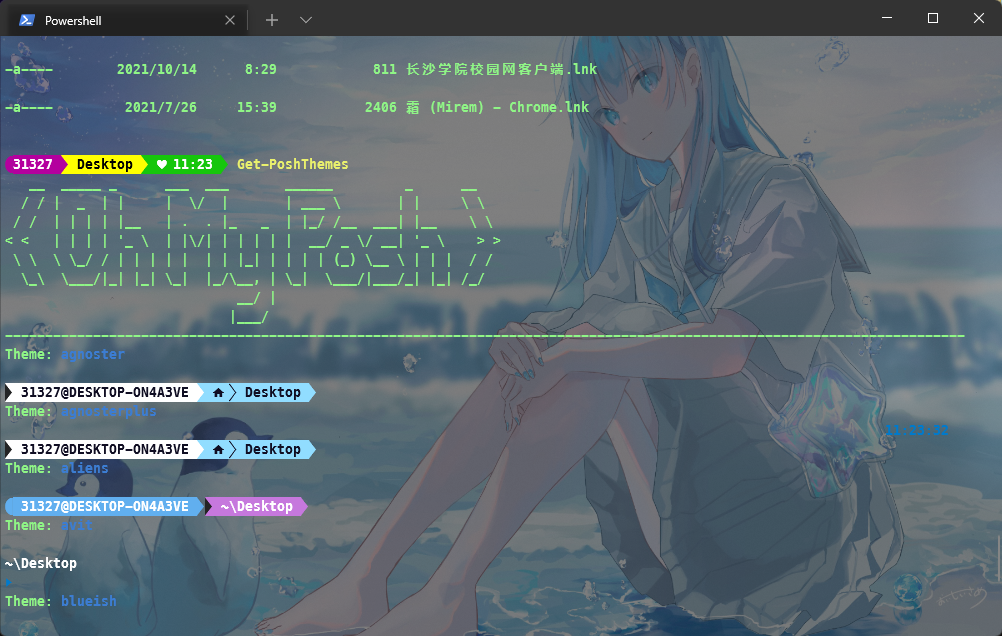
Task: Click the 2021/10/14 date entry
Action: 157,69
